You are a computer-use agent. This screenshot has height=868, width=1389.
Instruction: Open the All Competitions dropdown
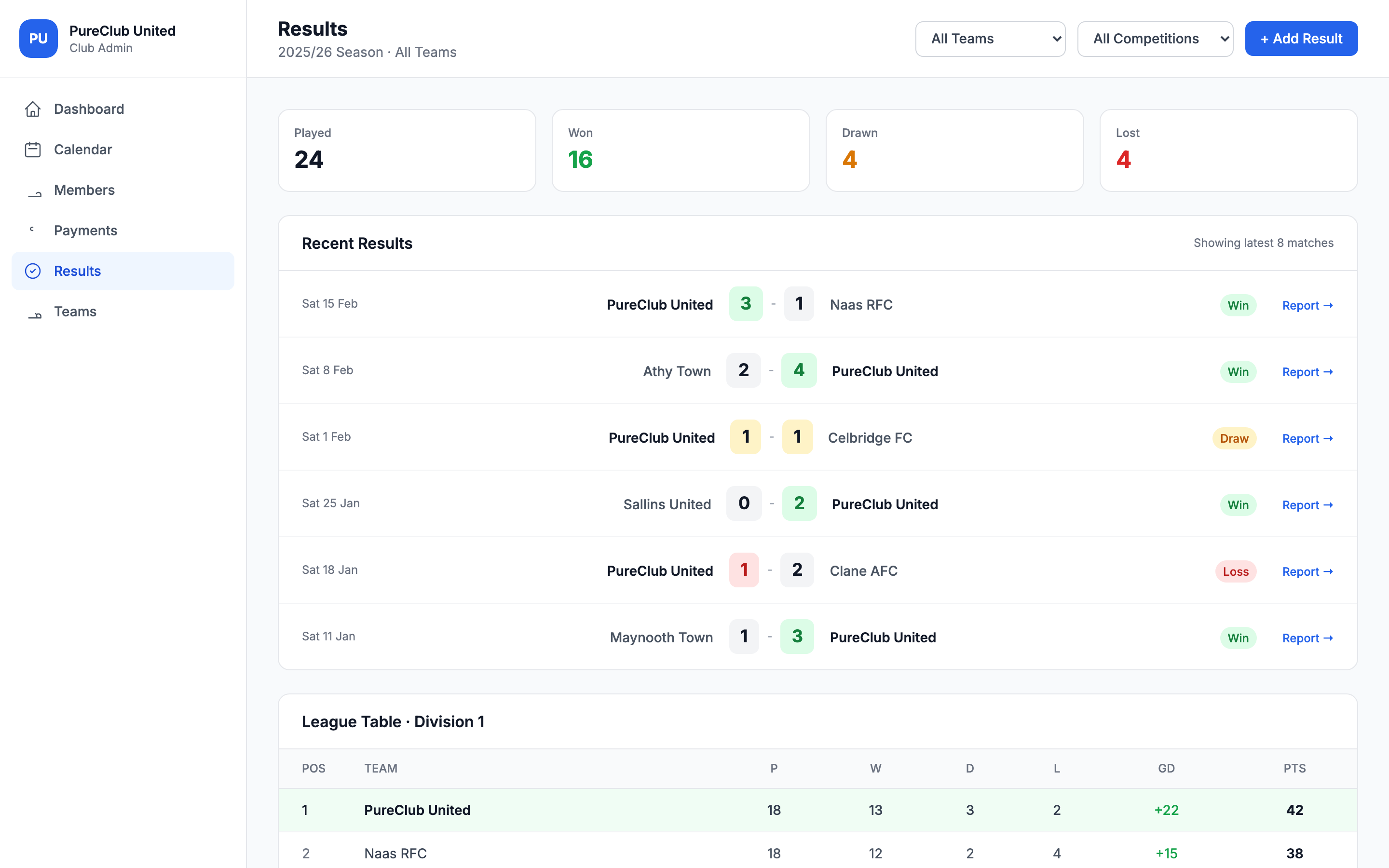[1155, 39]
